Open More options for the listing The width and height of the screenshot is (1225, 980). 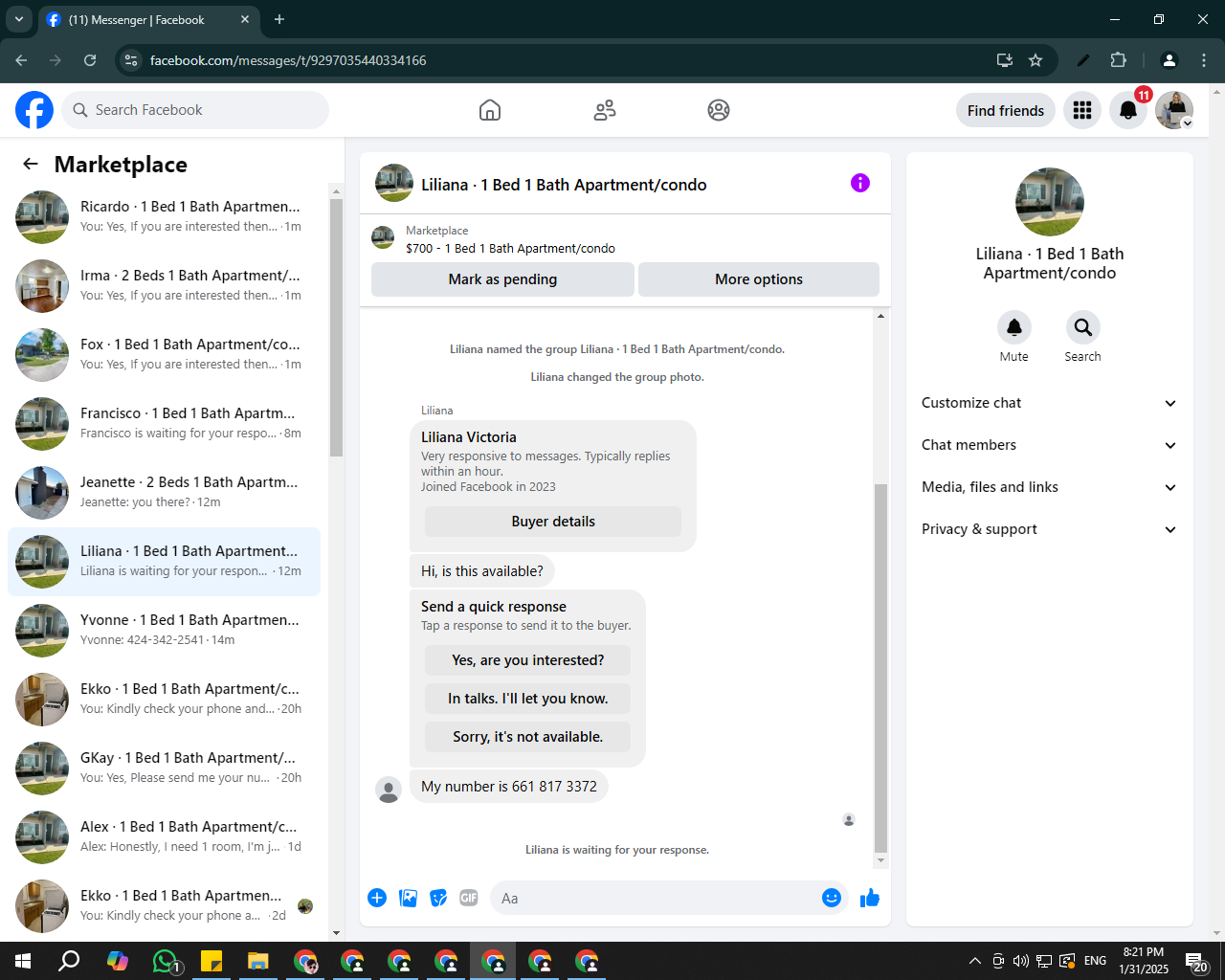pyautogui.click(x=759, y=279)
